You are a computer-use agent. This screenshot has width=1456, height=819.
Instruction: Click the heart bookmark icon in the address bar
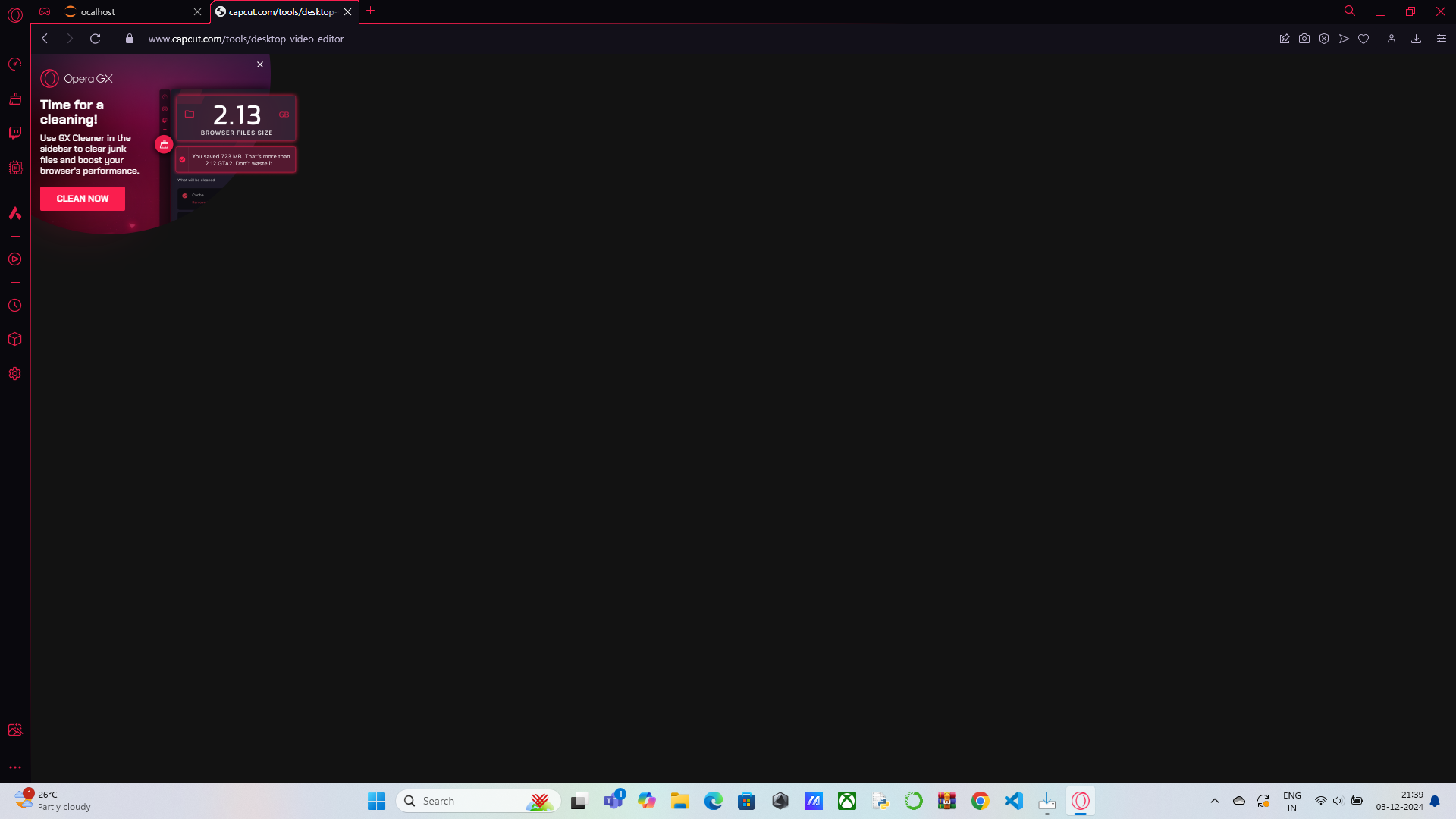pos(1363,39)
